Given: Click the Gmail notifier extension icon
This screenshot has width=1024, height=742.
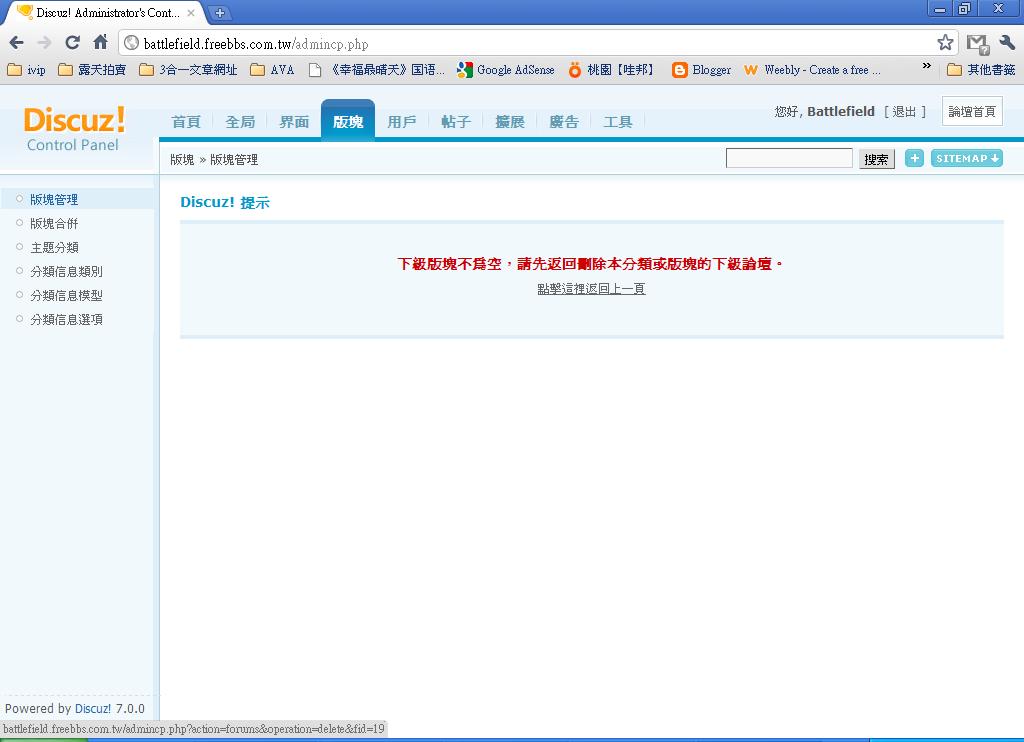Looking at the screenshot, I should (977, 43).
